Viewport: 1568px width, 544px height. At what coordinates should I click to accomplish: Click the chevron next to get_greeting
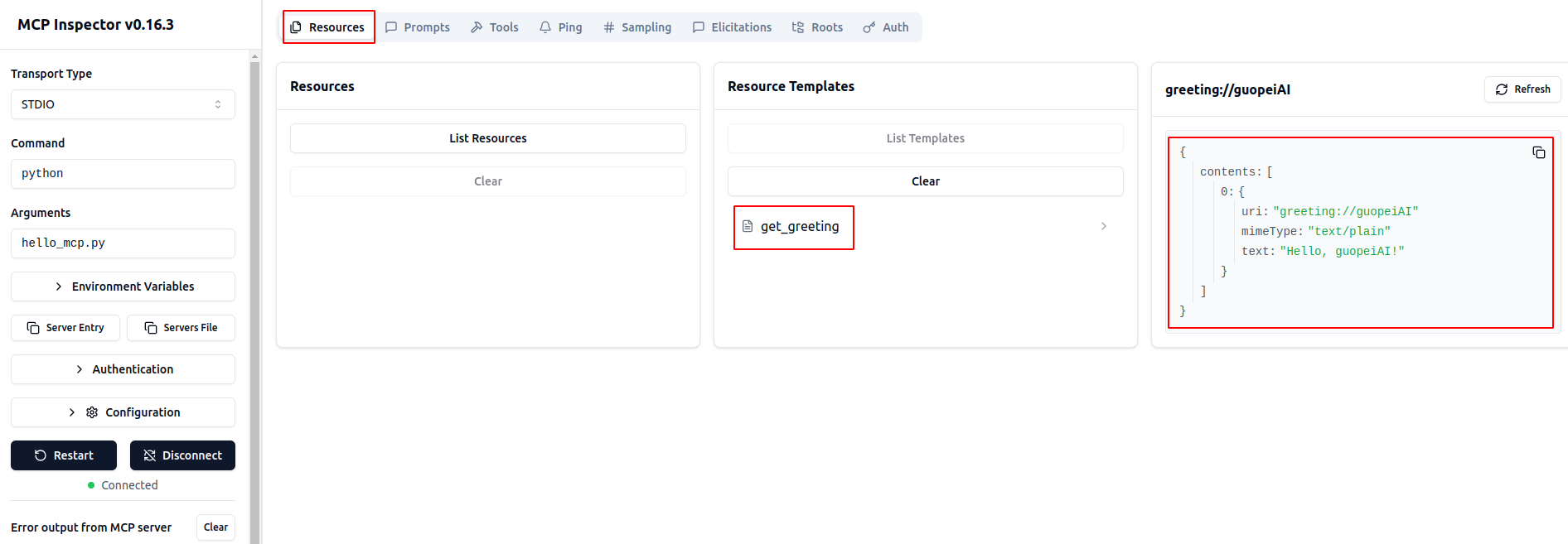click(x=1104, y=226)
